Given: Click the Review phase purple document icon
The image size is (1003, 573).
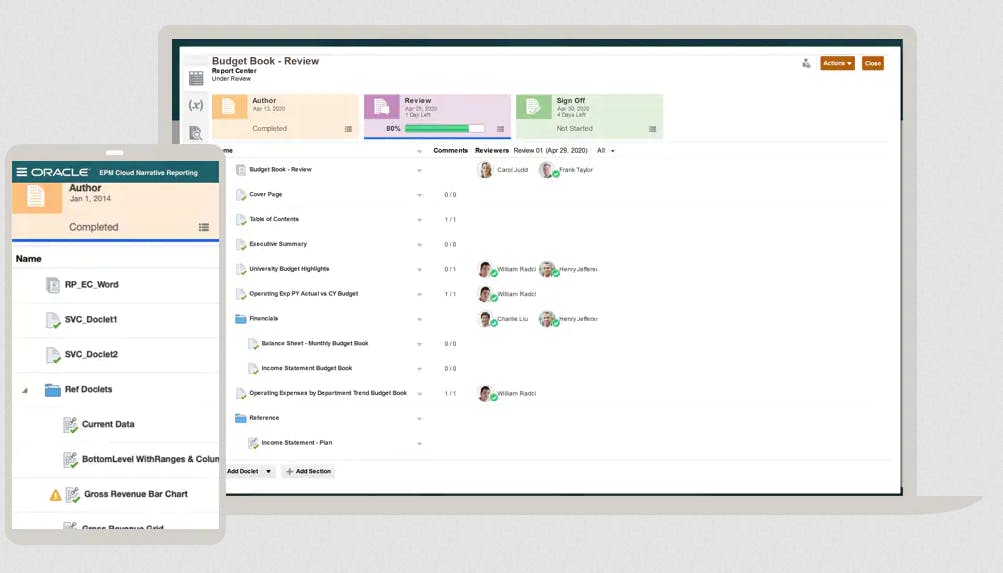Looking at the screenshot, I should [x=382, y=107].
